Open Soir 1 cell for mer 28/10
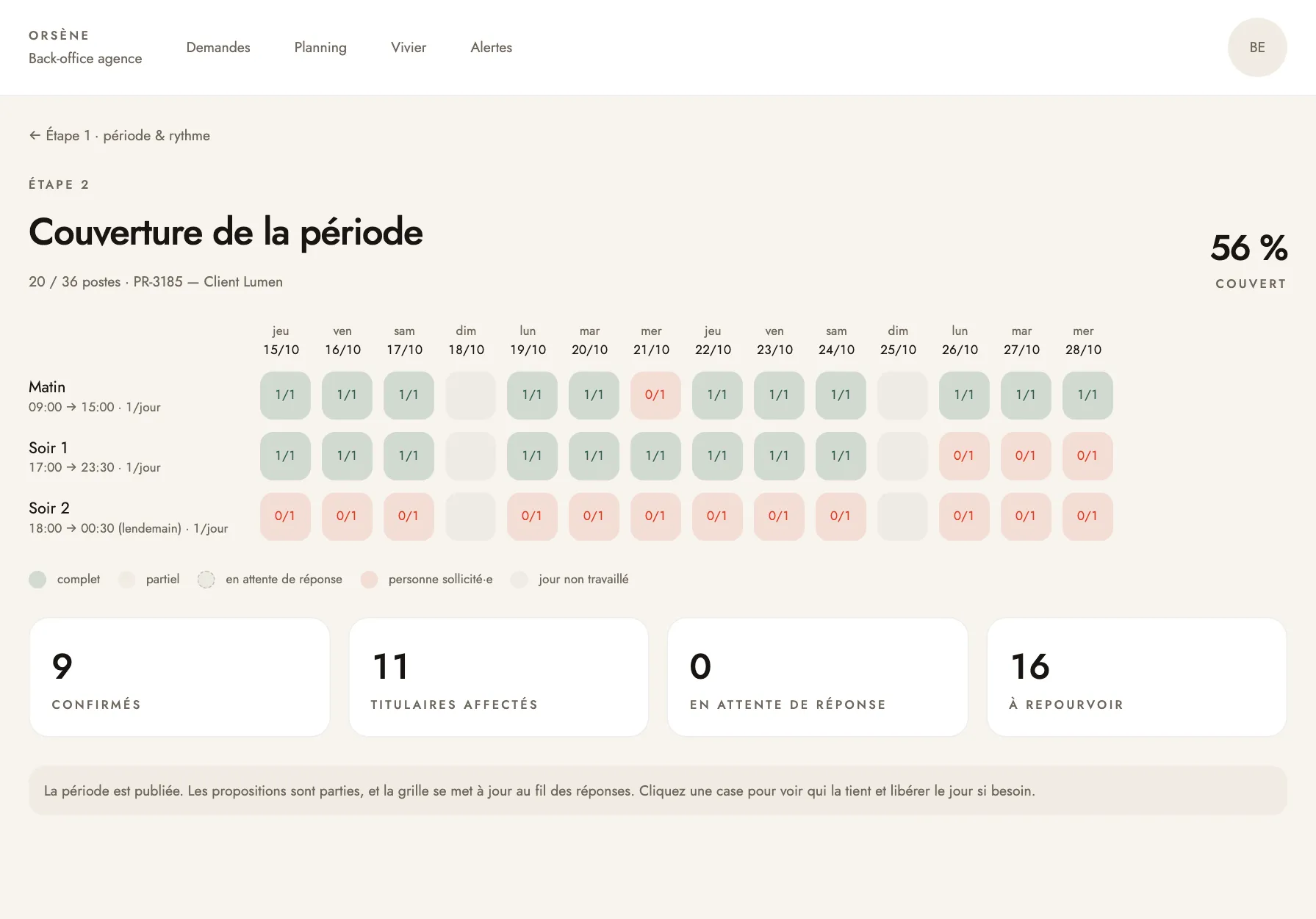 point(1087,455)
